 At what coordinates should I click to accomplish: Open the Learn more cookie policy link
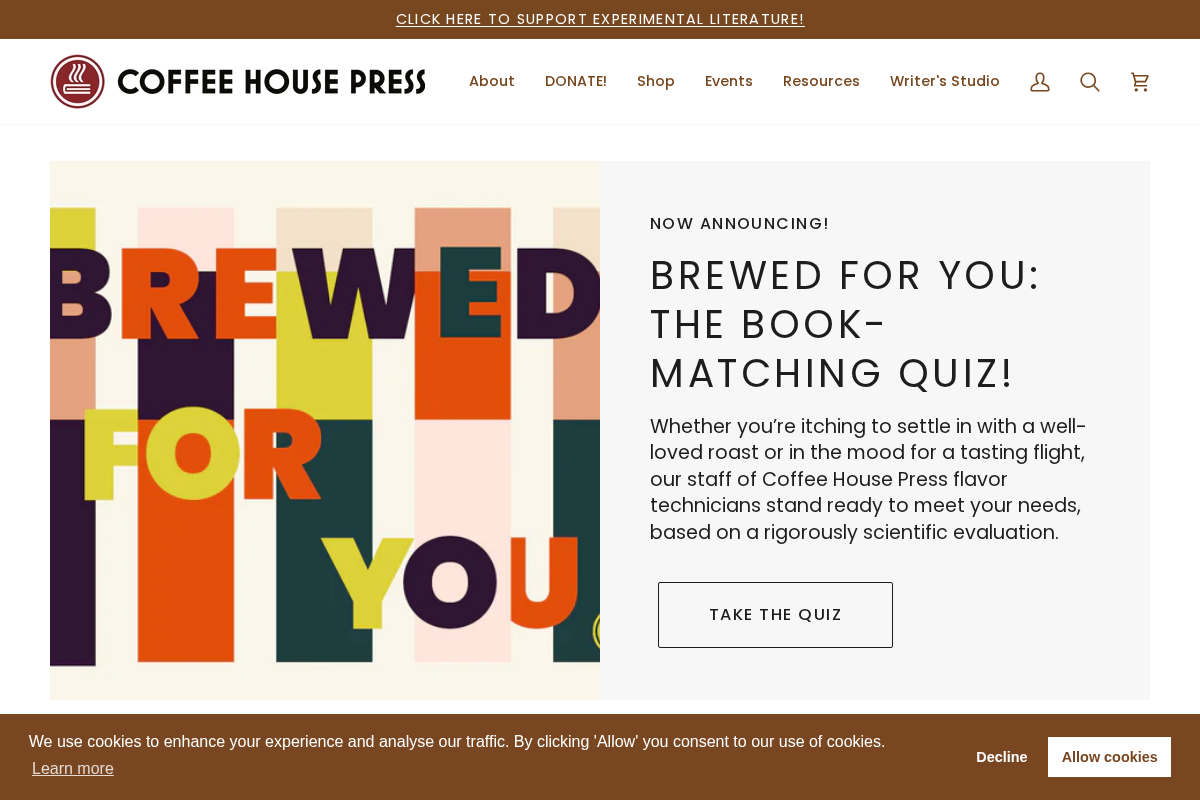pyautogui.click(x=72, y=768)
